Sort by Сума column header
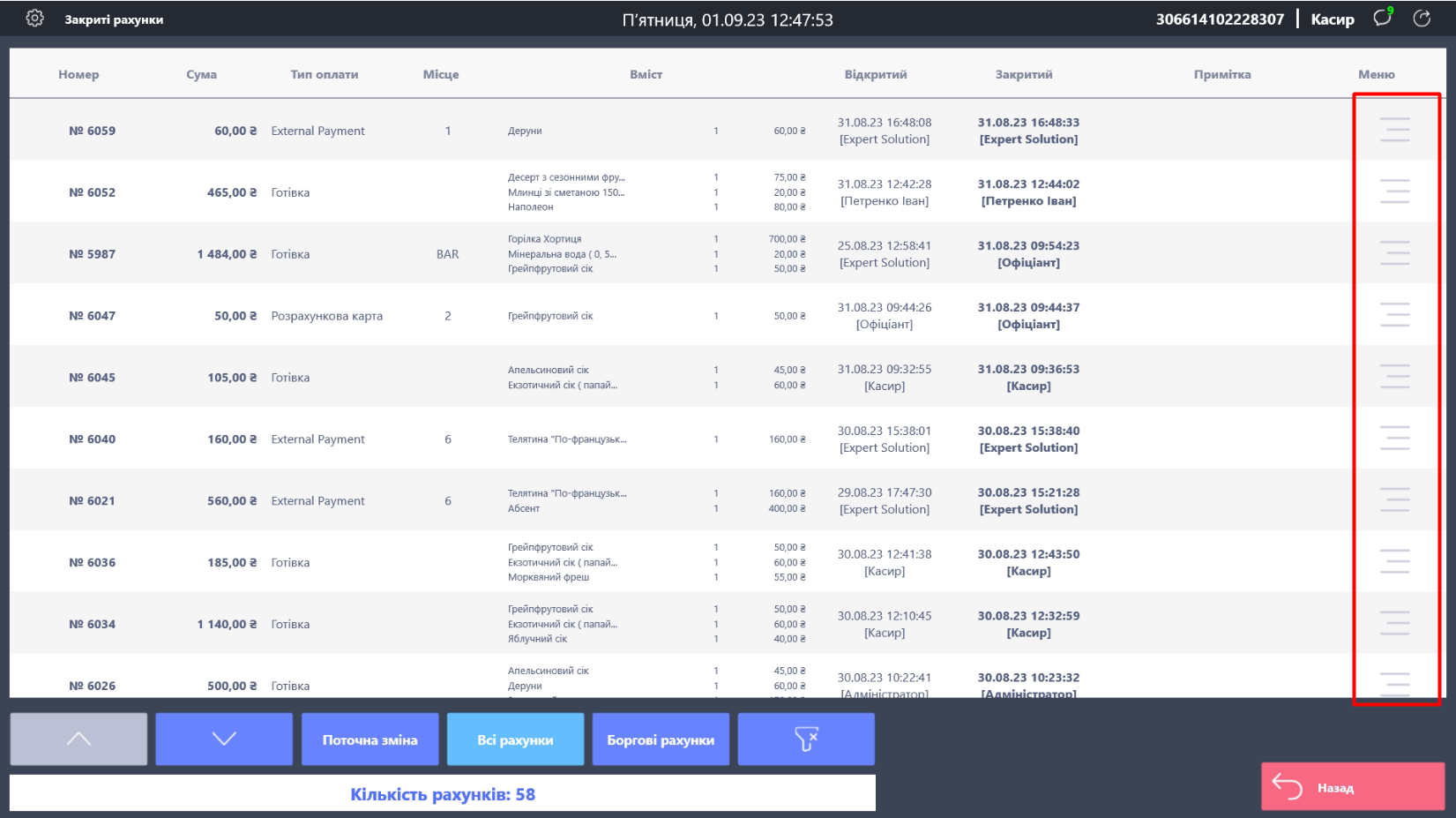1456x818 pixels. point(201,75)
